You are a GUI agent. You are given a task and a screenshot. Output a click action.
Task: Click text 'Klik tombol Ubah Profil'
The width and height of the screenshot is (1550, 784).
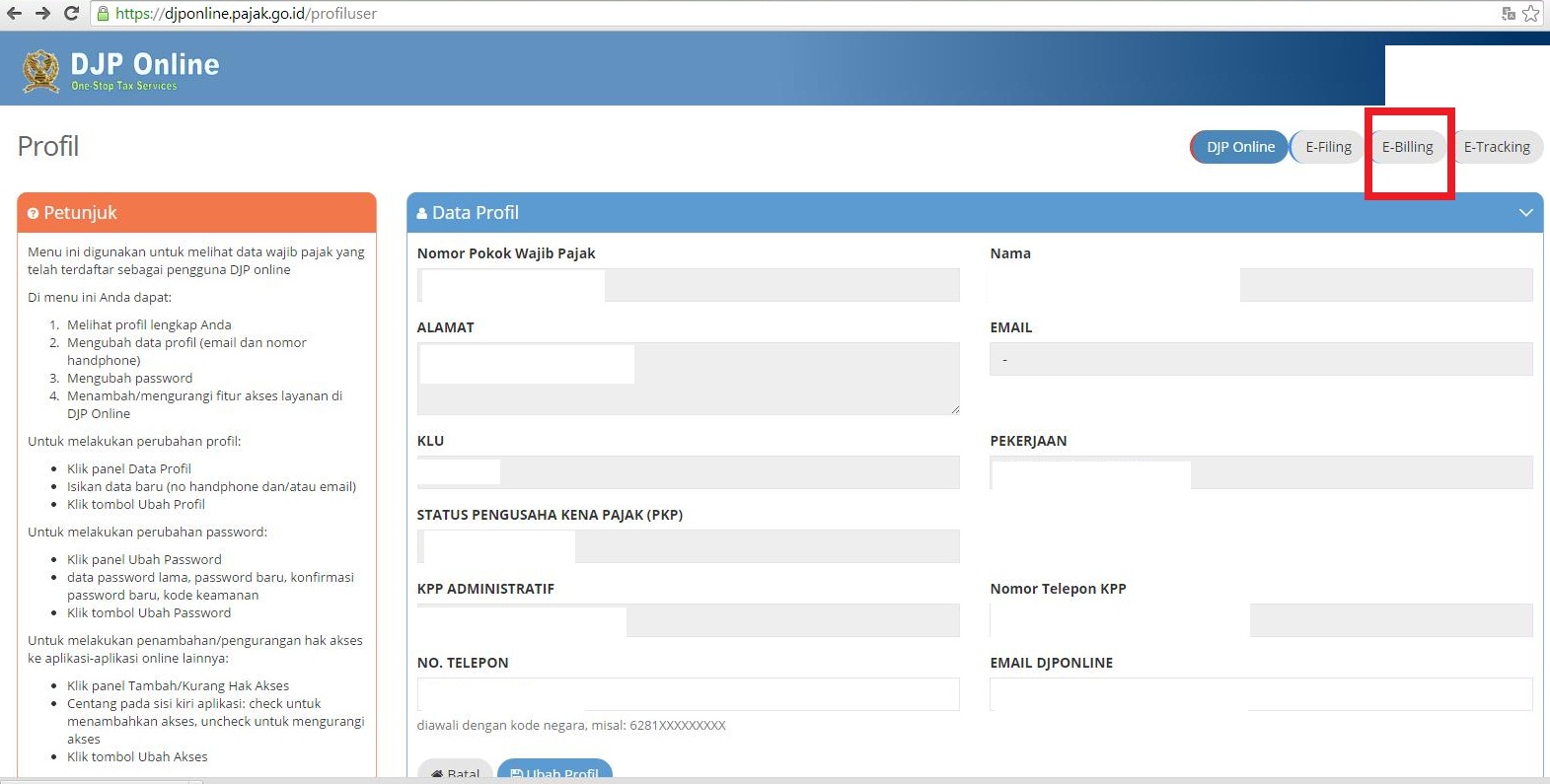136,504
